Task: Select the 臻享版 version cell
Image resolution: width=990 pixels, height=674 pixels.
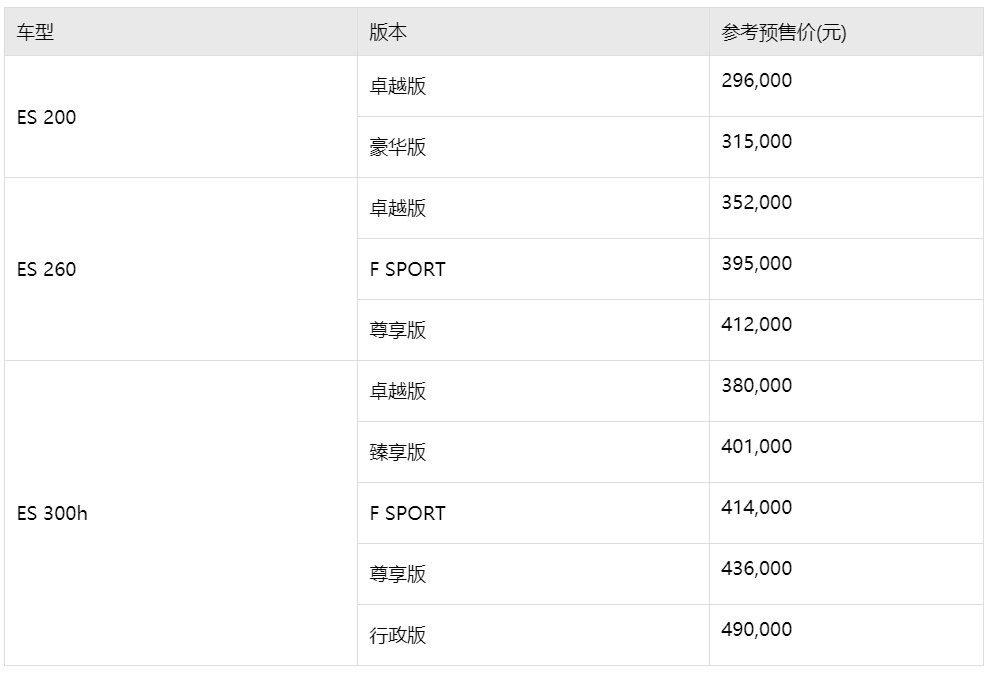Action: coord(533,452)
